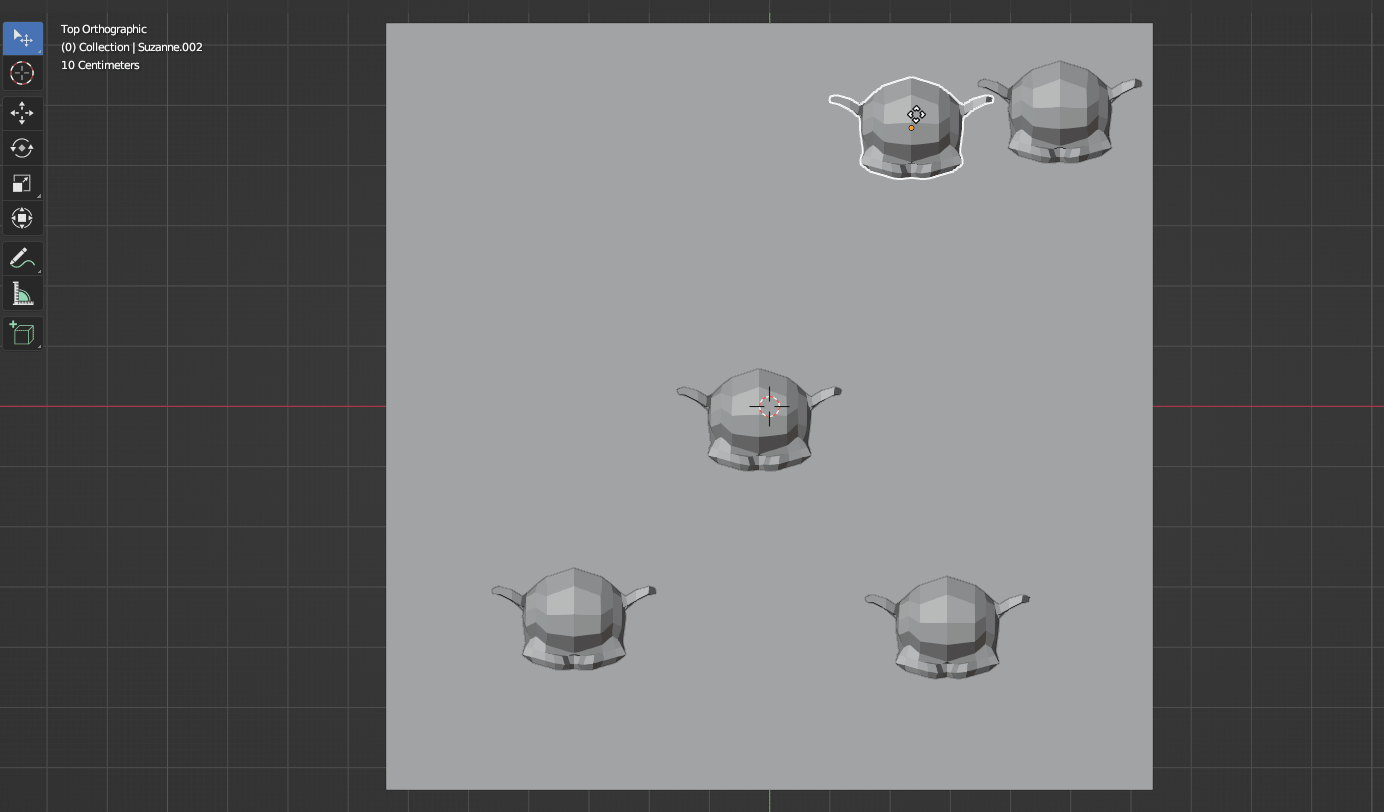The height and width of the screenshot is (812, 1384).
Task: Select the Measure tool
Action: point(22,293)
